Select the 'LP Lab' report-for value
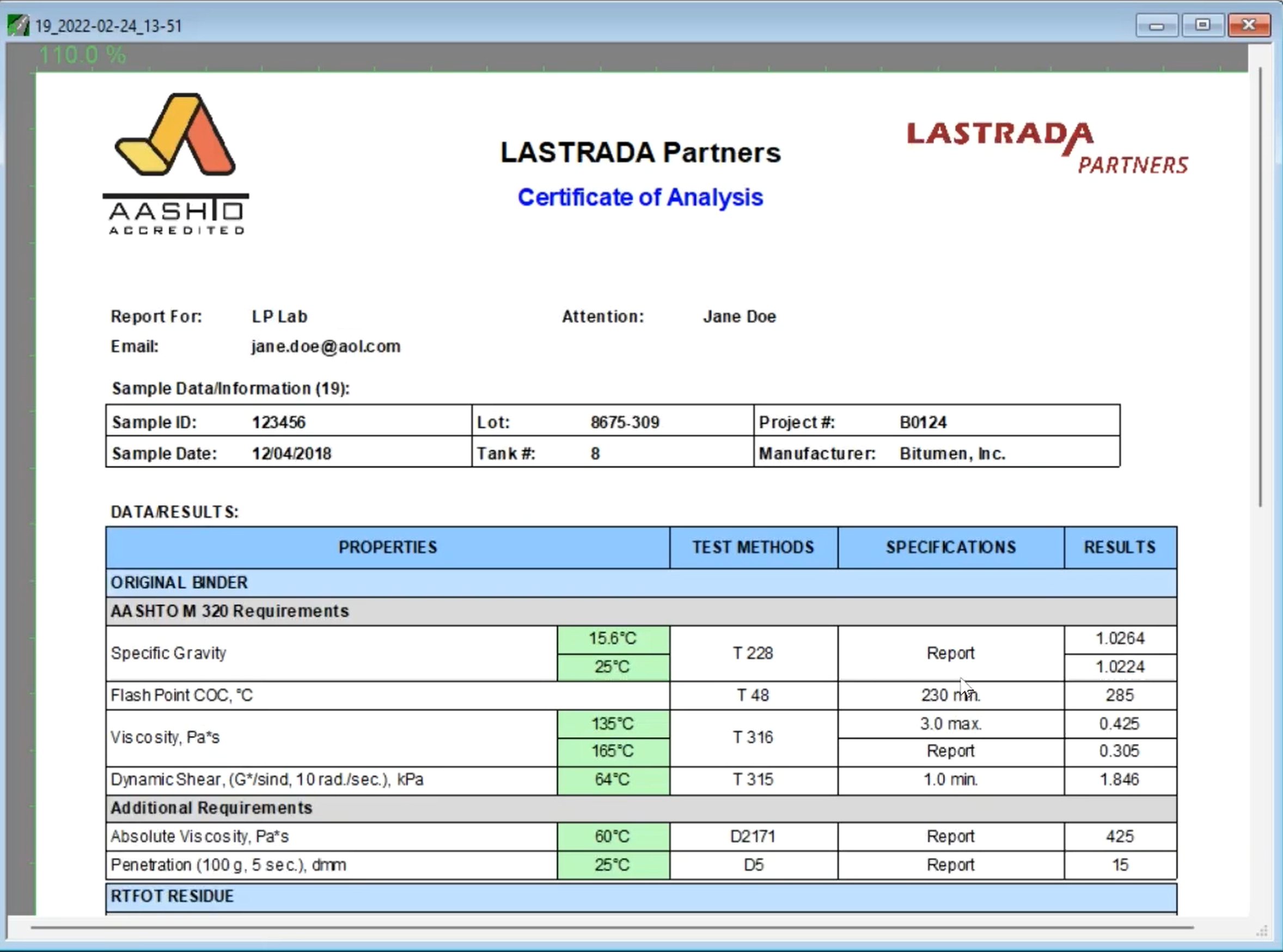Screen dimensions: 1283x952 tap(279, 316)
